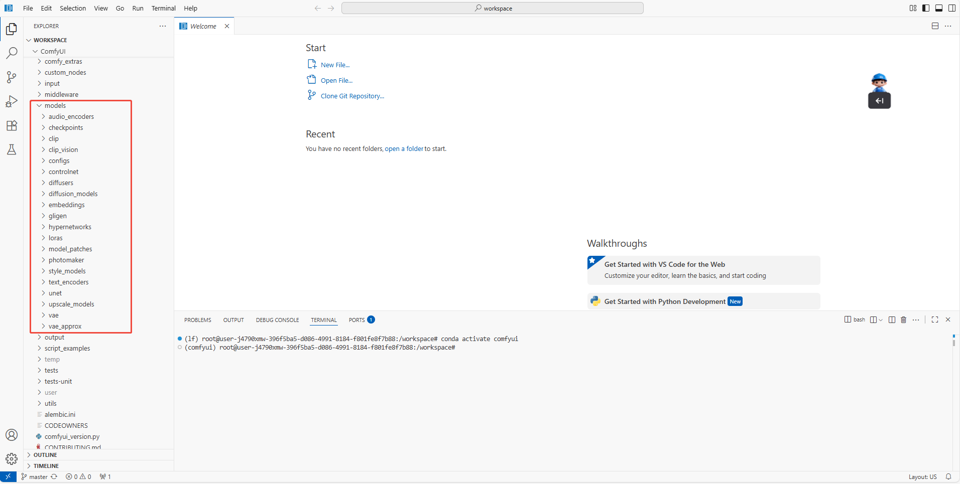Open the Search view in activity bar

[12, 53]
